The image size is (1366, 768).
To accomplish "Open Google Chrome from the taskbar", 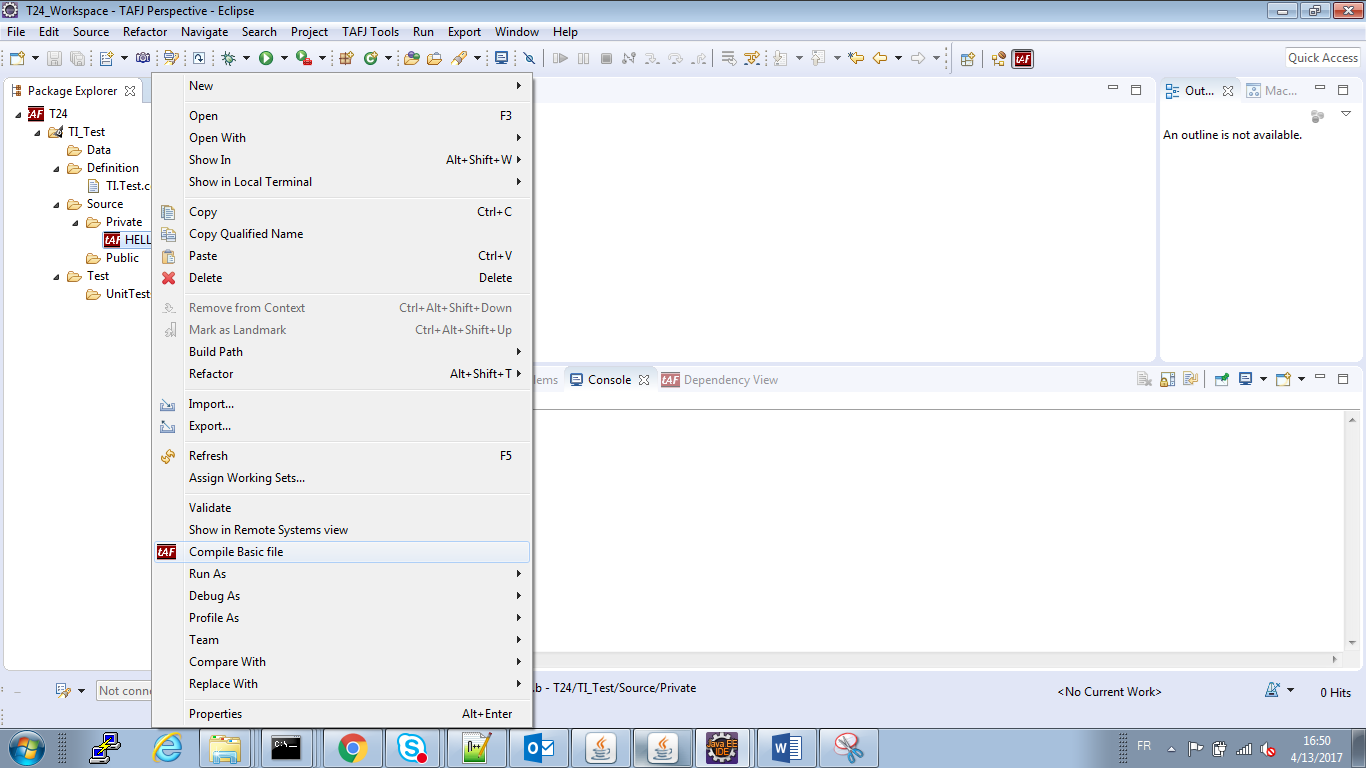I will click(351, 747).
